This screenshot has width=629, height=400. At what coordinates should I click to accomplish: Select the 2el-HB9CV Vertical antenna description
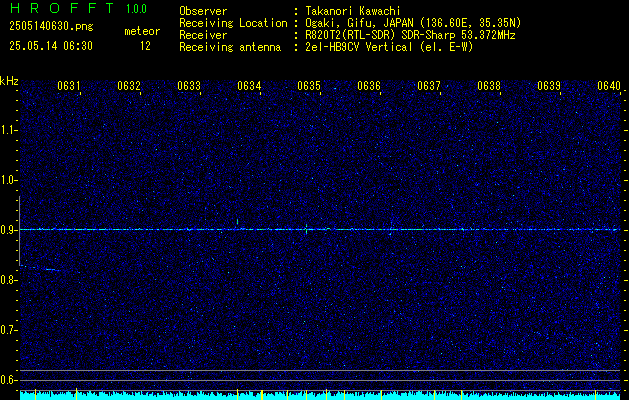coord(388,47)
